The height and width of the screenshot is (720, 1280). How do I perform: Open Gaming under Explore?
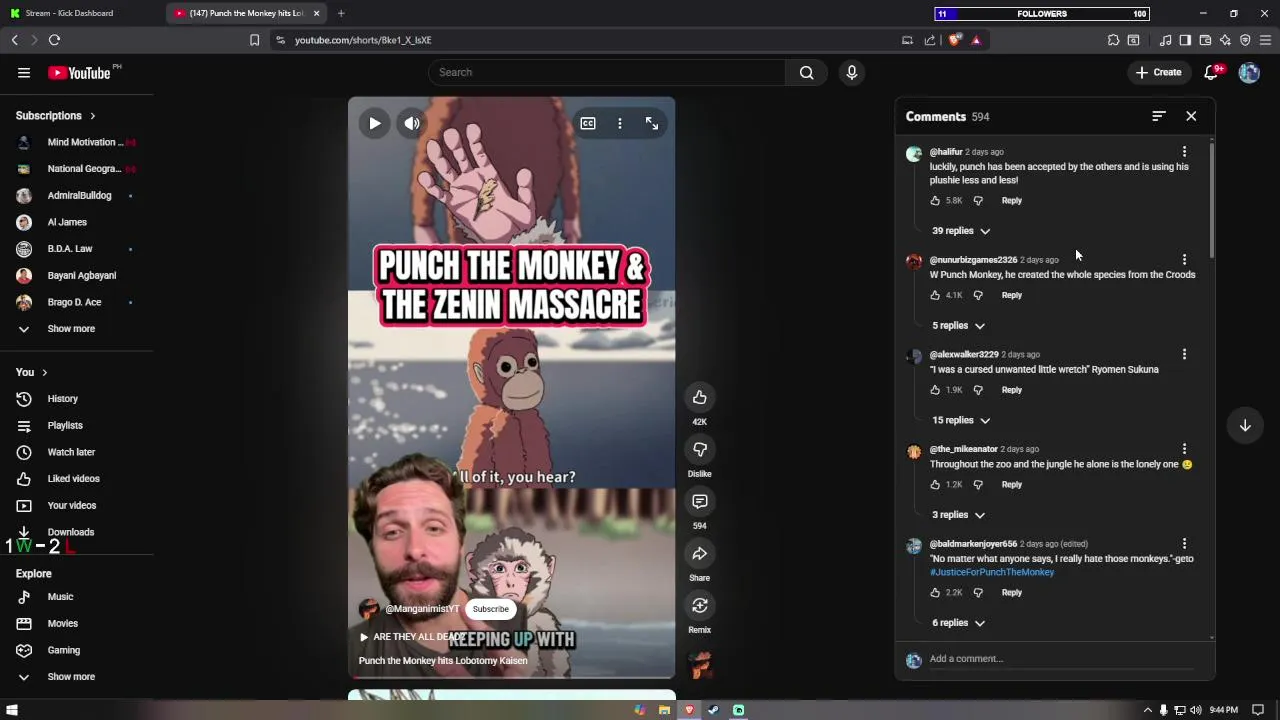point(63,650)
